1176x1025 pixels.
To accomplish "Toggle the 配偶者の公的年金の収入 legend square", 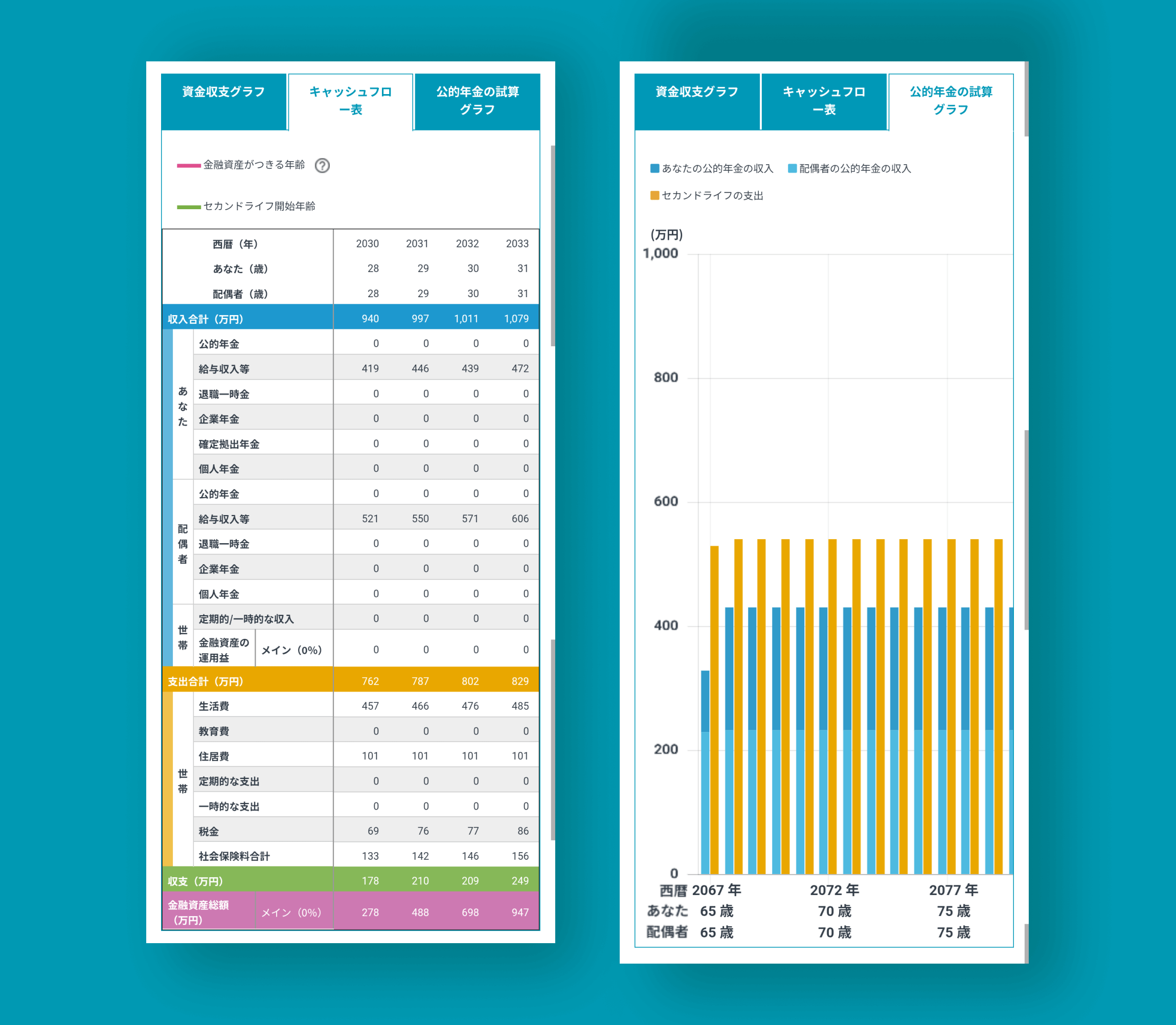I will click(792, 168).
